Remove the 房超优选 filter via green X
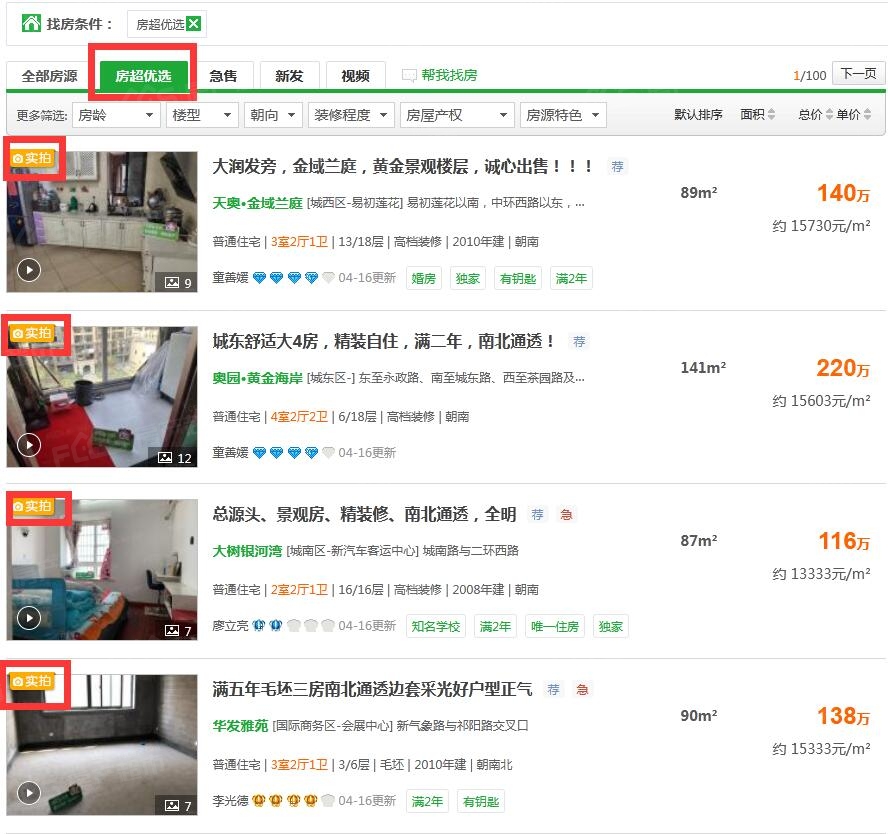Image resolution: width=888 pixels, height=834 pixels. pos(194,24)
